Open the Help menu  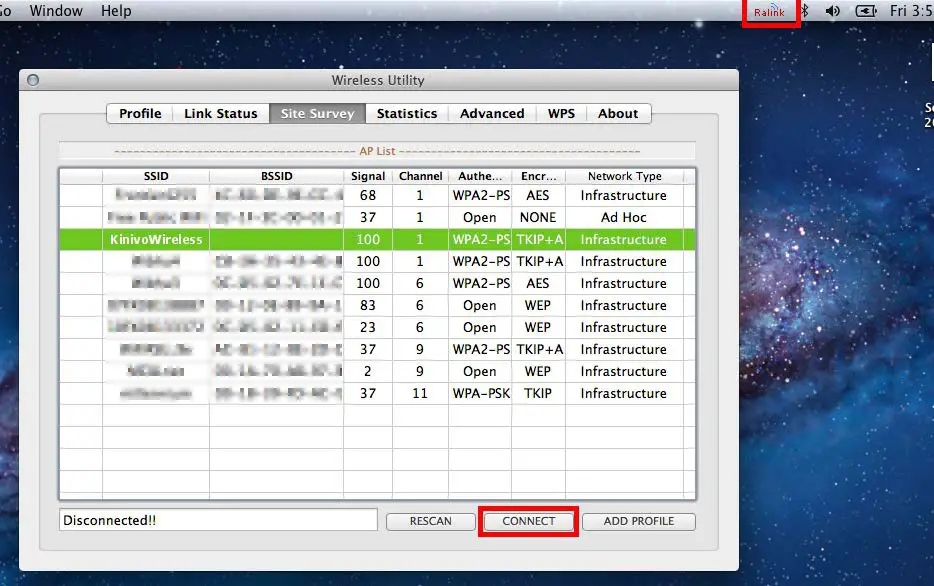[x=116, y=11]
